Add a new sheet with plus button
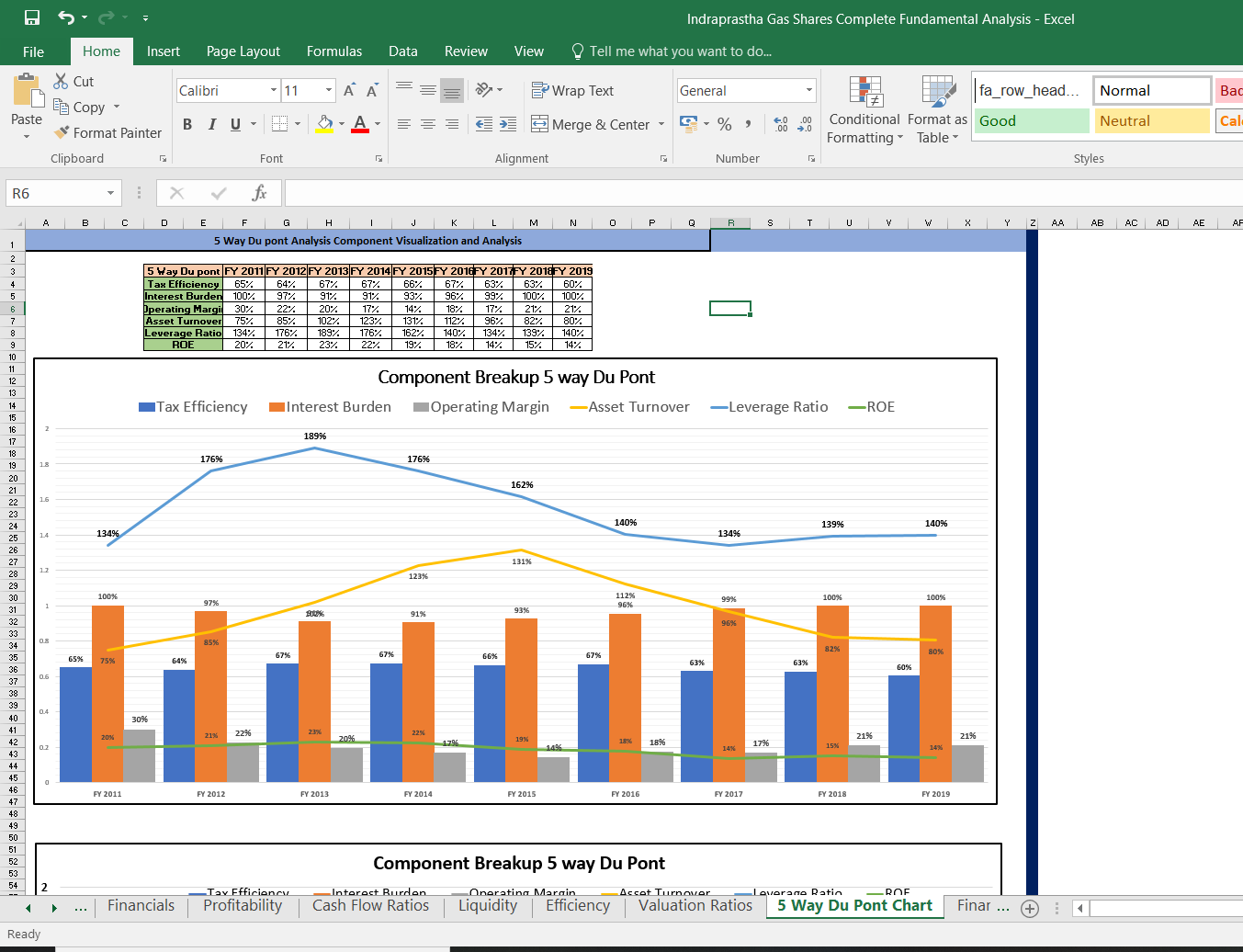1243x952 pixels. point(1030,908)
